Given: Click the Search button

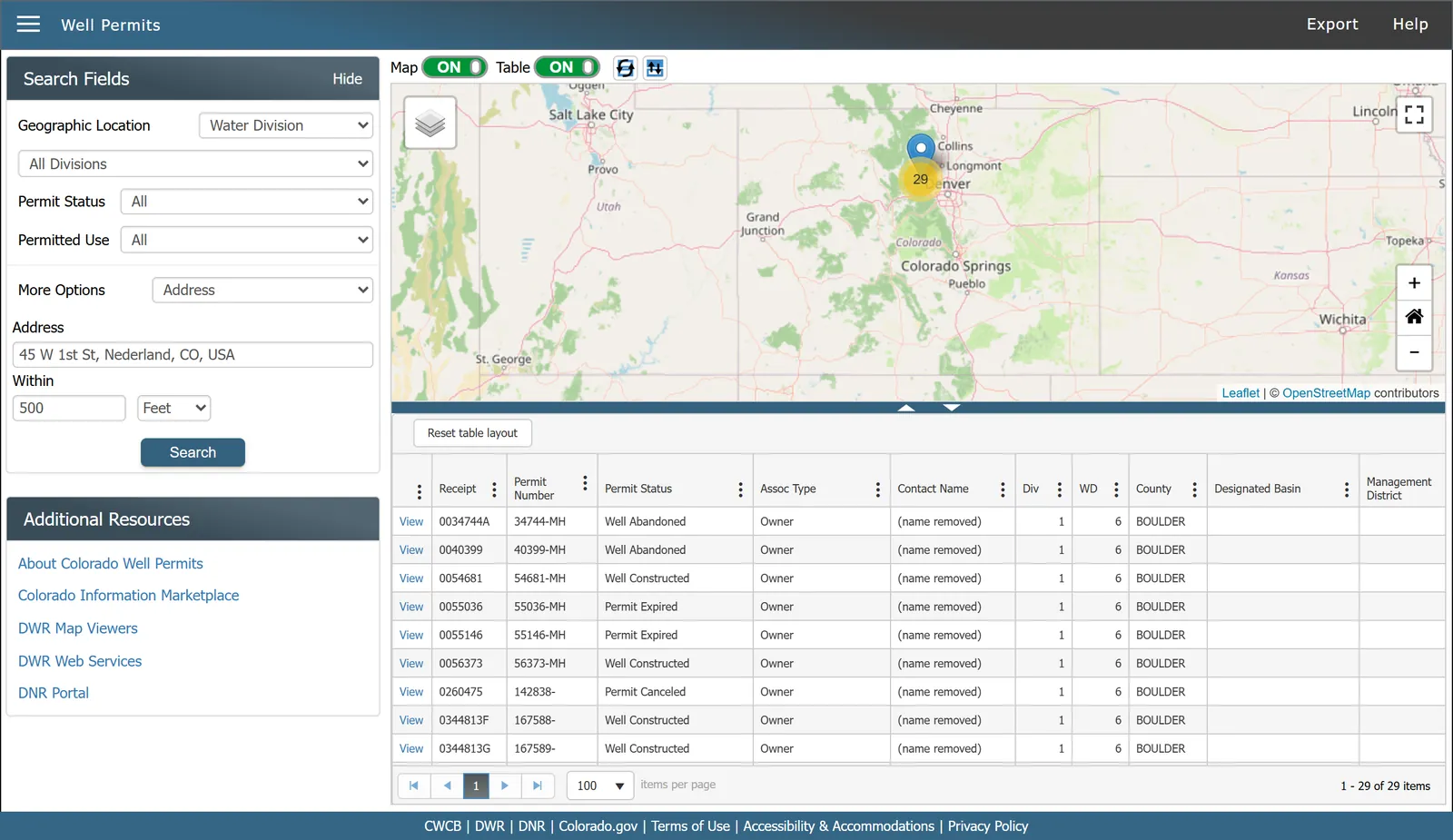Looking at the screenshot, I should coord(193,452).
